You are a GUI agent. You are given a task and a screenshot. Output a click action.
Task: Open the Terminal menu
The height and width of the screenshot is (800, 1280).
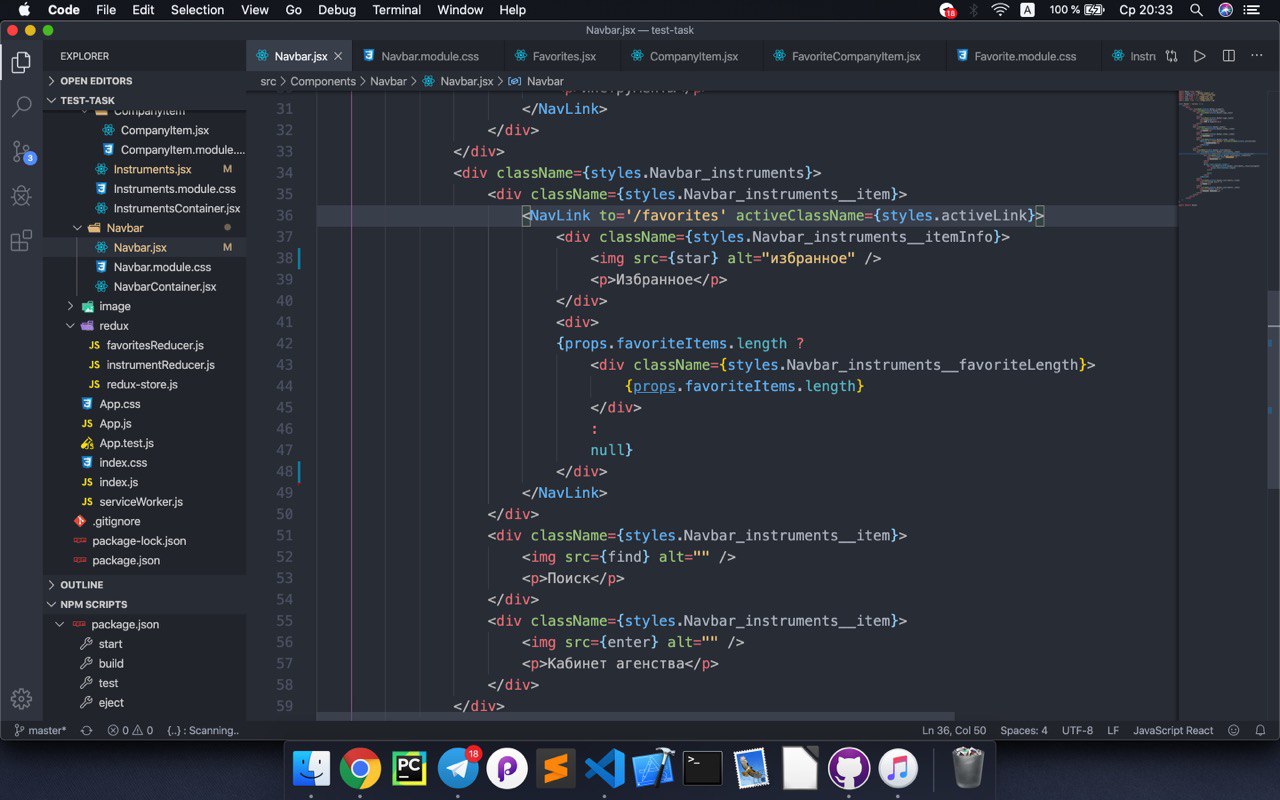(396, 10)
